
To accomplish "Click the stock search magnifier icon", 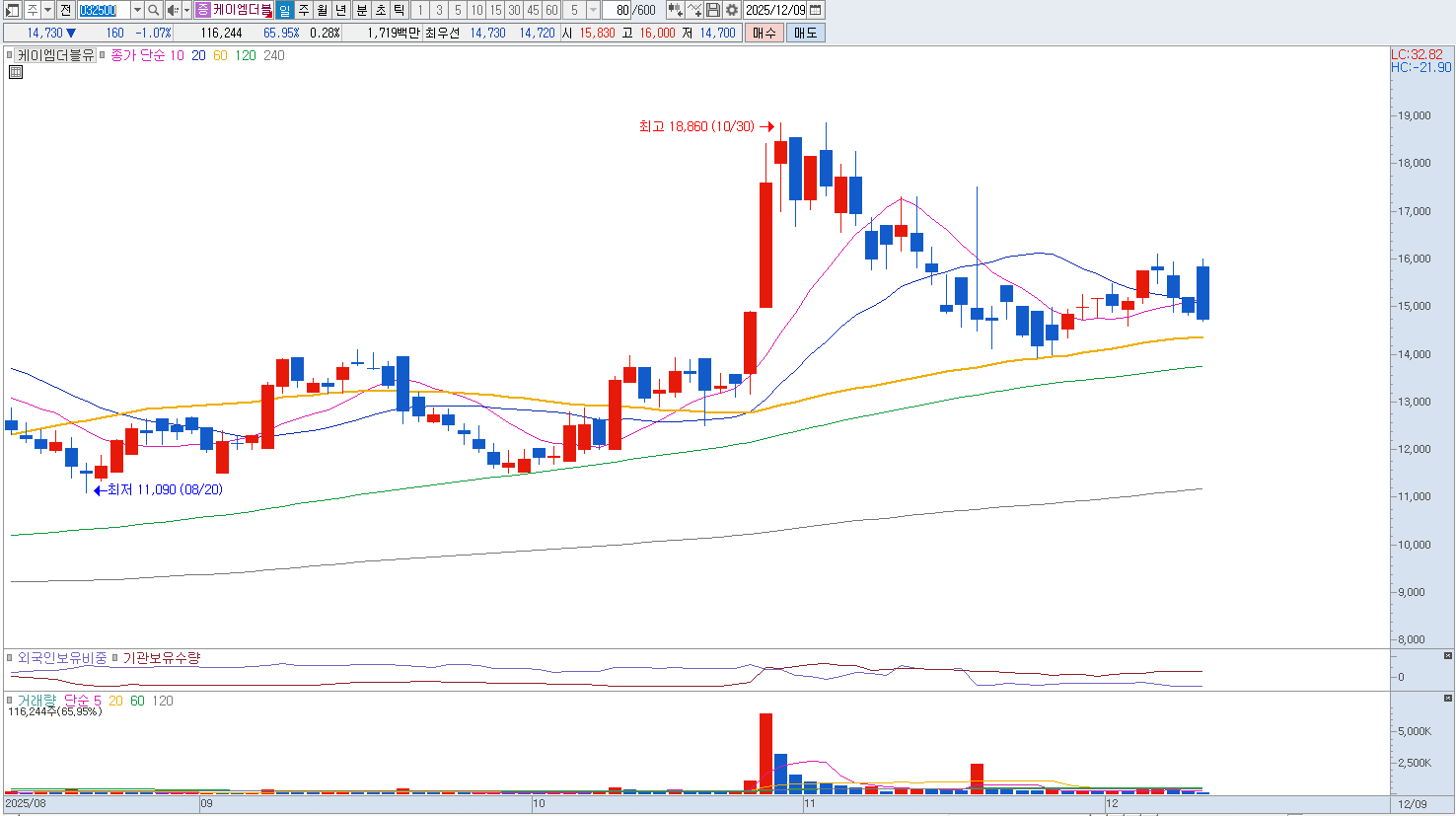I will click(154, 10).
